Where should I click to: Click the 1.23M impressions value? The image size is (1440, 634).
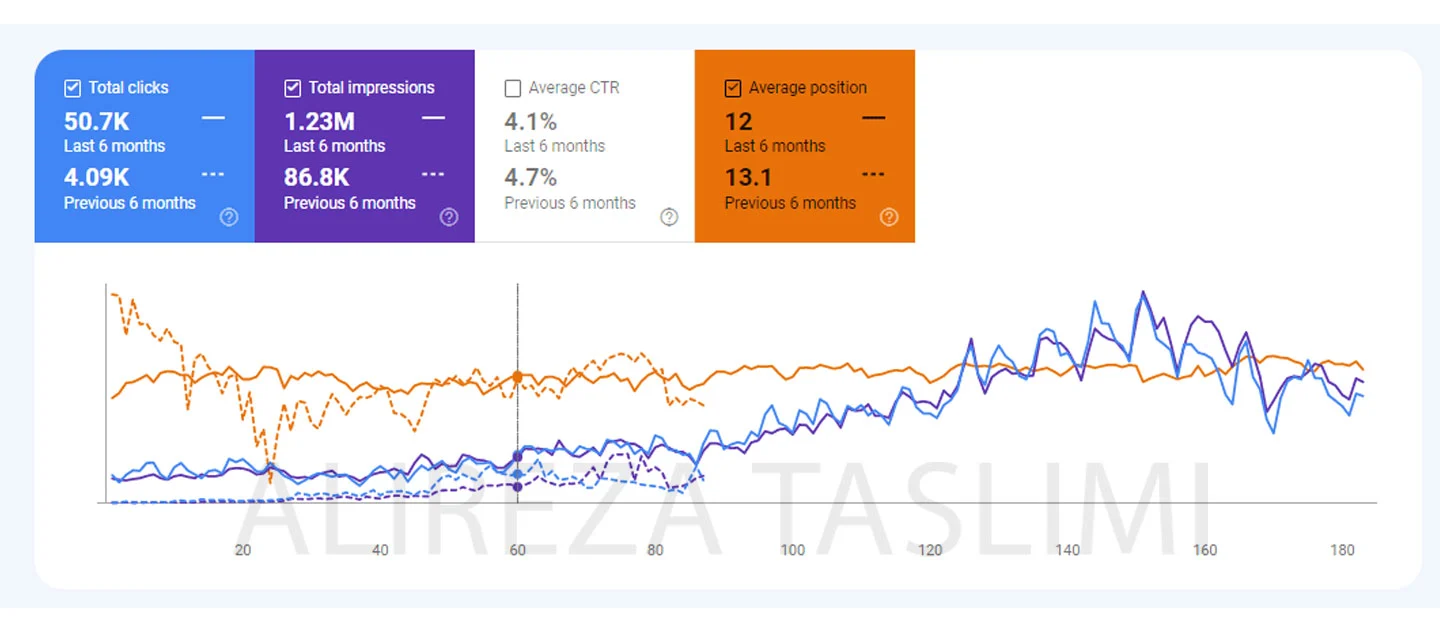[319, 122]
